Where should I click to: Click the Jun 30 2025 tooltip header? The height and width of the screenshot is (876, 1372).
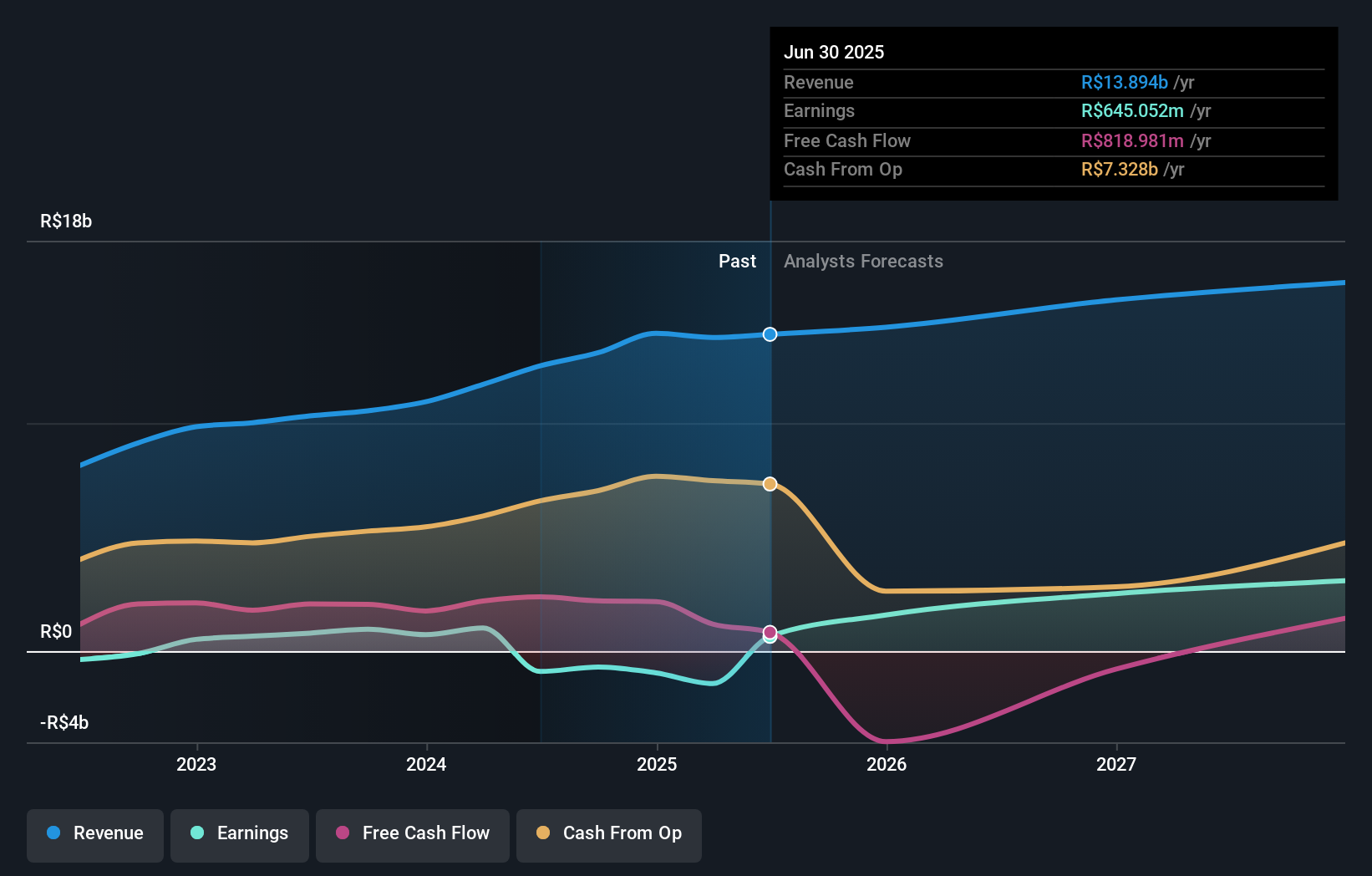(x=834, y=52)
